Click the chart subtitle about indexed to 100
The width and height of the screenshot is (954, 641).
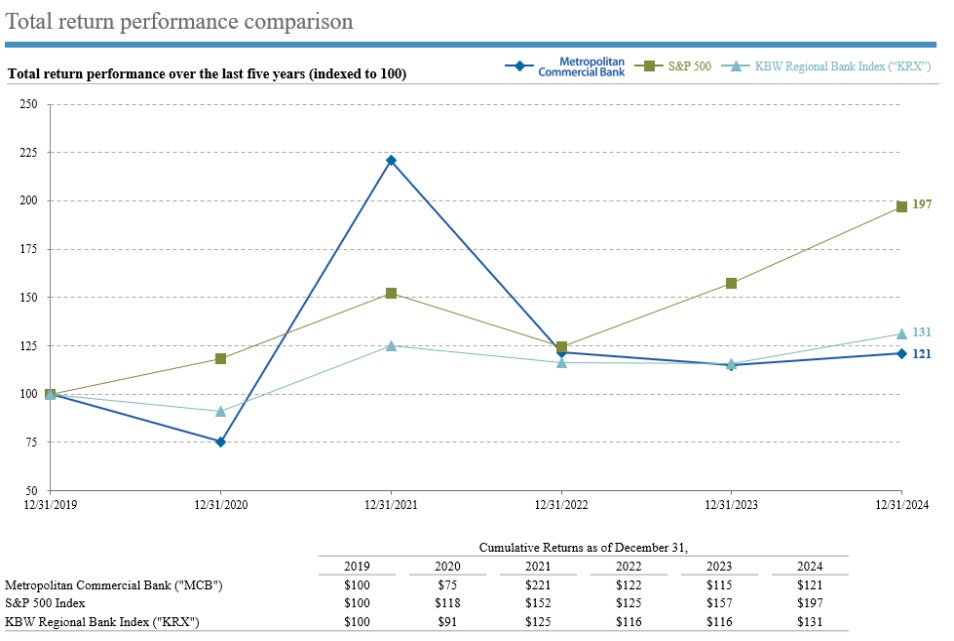(207, 74)
